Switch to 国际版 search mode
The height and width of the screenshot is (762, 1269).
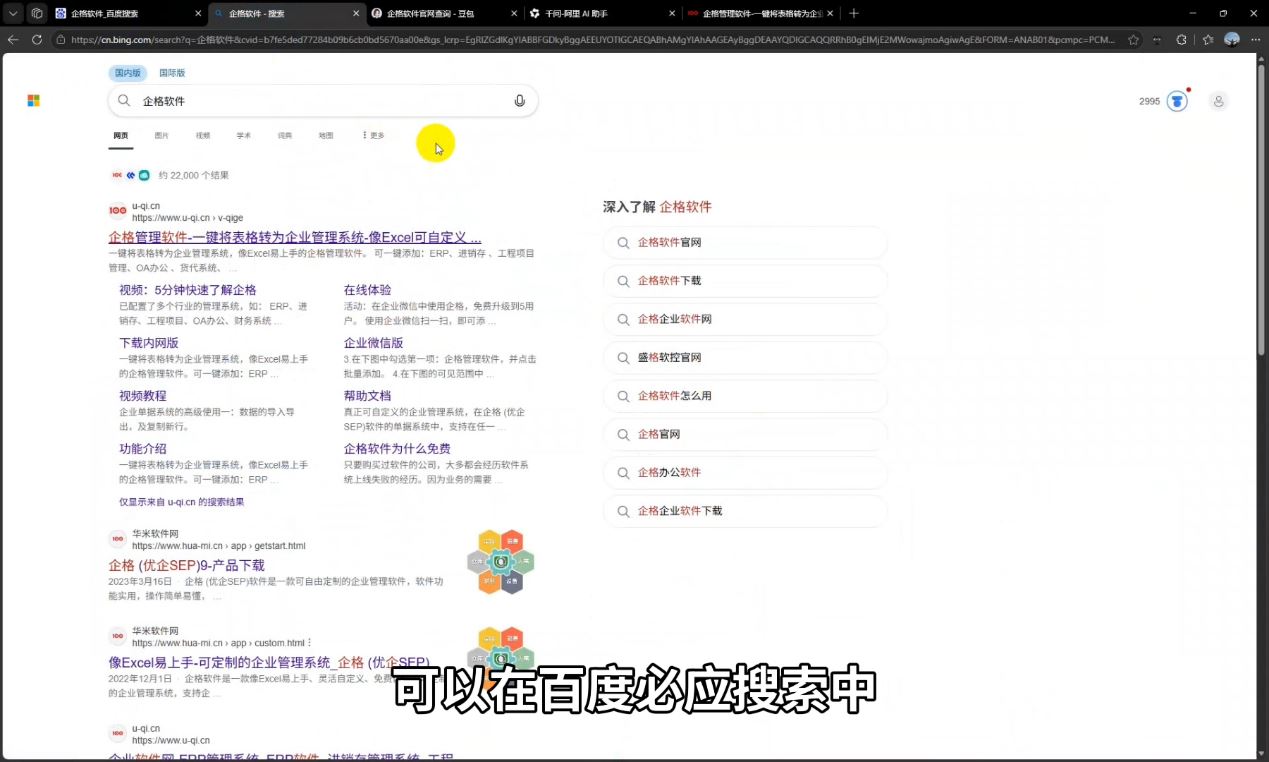(172, 73)
